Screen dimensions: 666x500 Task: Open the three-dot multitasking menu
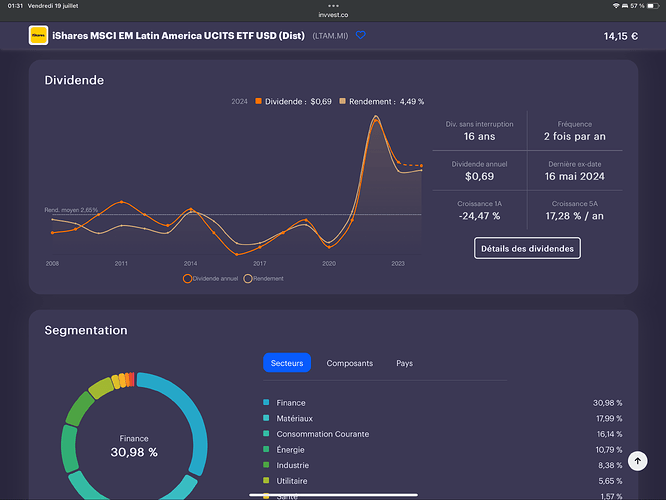tap(333, 6)
